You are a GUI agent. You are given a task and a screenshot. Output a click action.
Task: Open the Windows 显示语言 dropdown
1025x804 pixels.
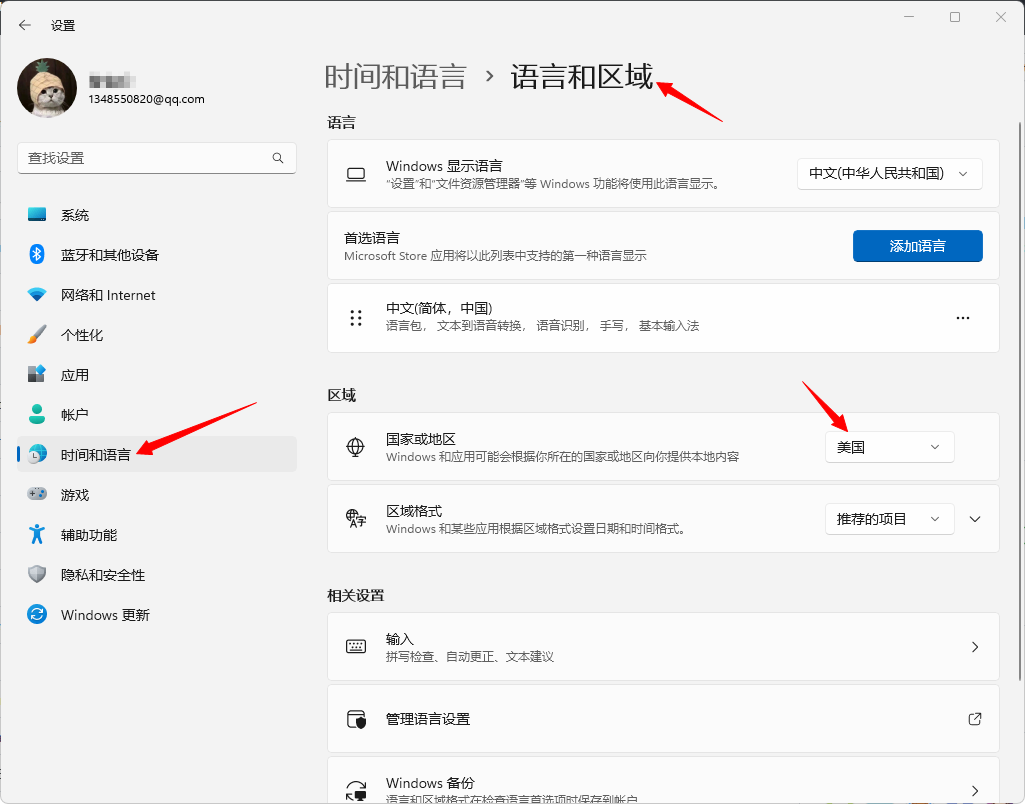pyautogui.click(x=888, y=173)
